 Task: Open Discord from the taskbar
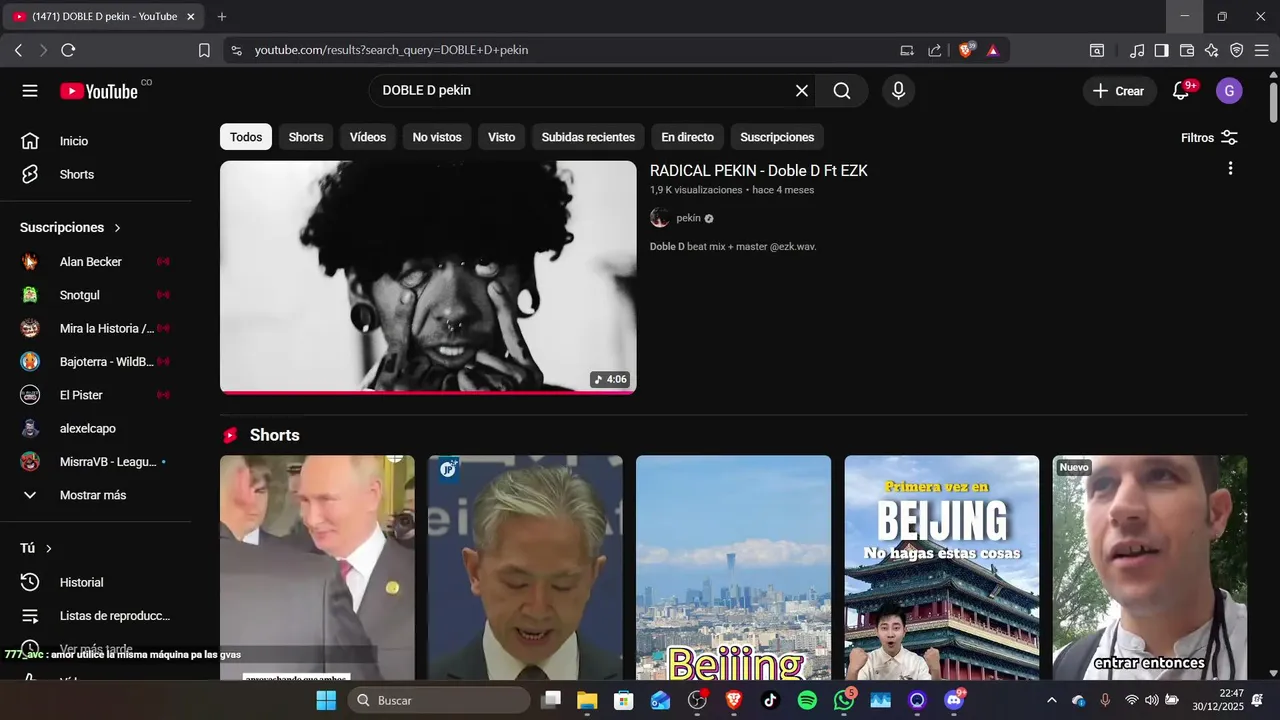pyautogui.click(x=954, y=700)
